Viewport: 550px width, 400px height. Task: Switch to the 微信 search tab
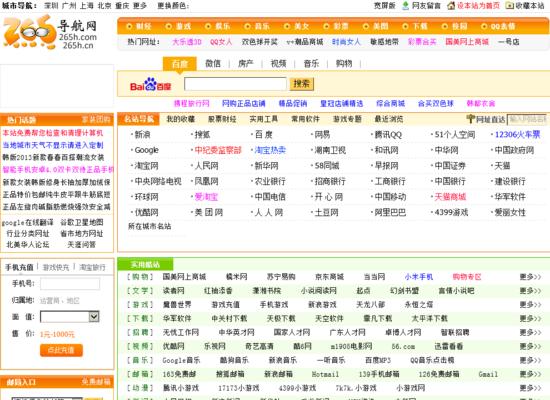click(213, 64)
